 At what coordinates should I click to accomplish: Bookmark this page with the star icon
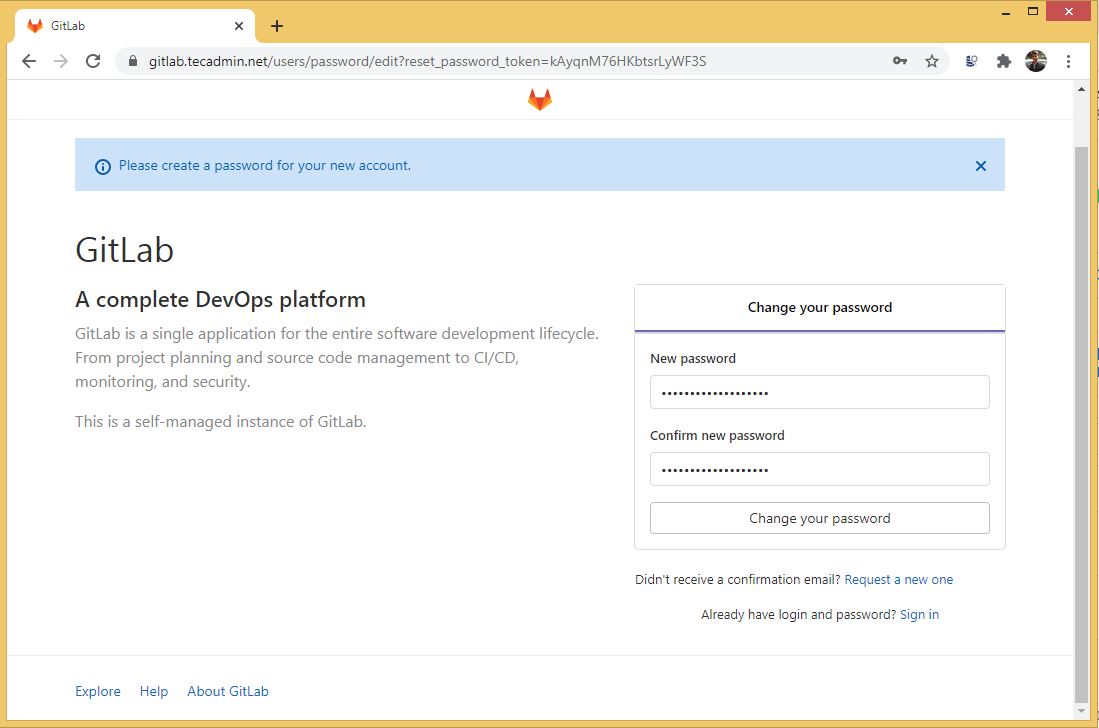point(932,61)
